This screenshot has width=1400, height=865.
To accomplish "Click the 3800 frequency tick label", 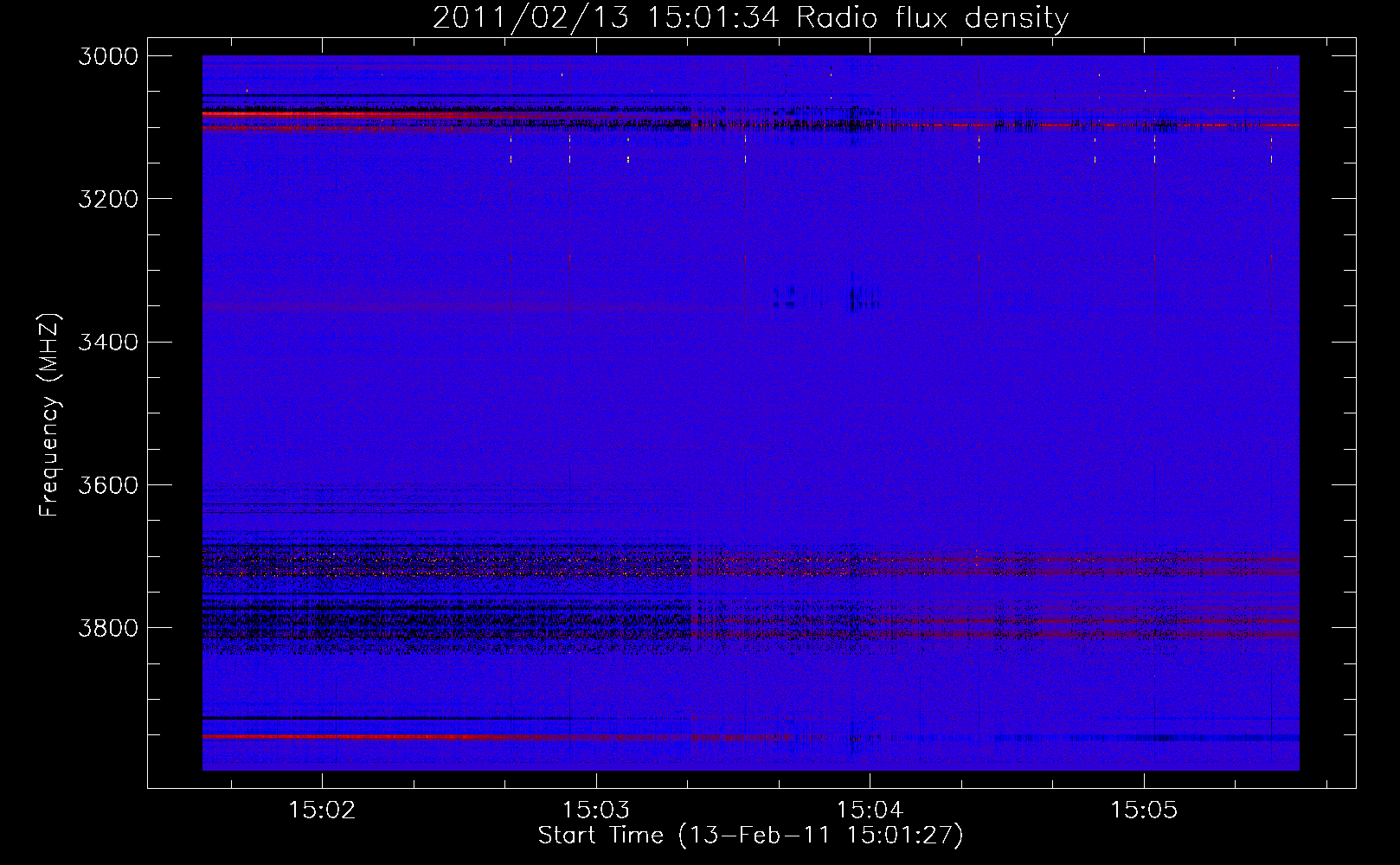I will click(x=108, y=628).
